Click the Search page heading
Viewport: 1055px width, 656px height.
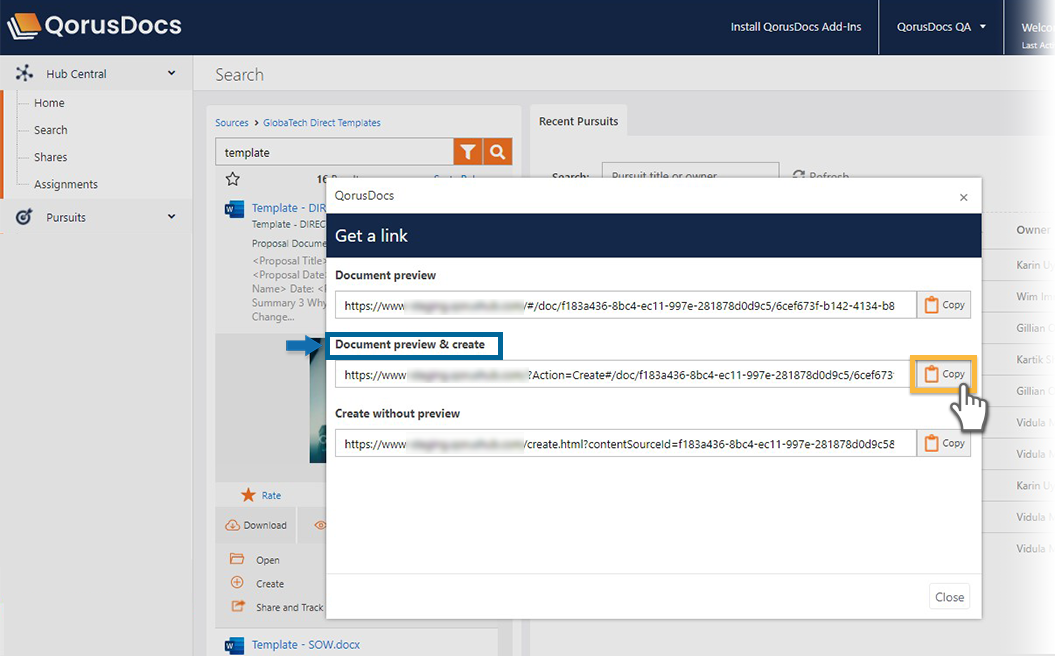point(240,75)
